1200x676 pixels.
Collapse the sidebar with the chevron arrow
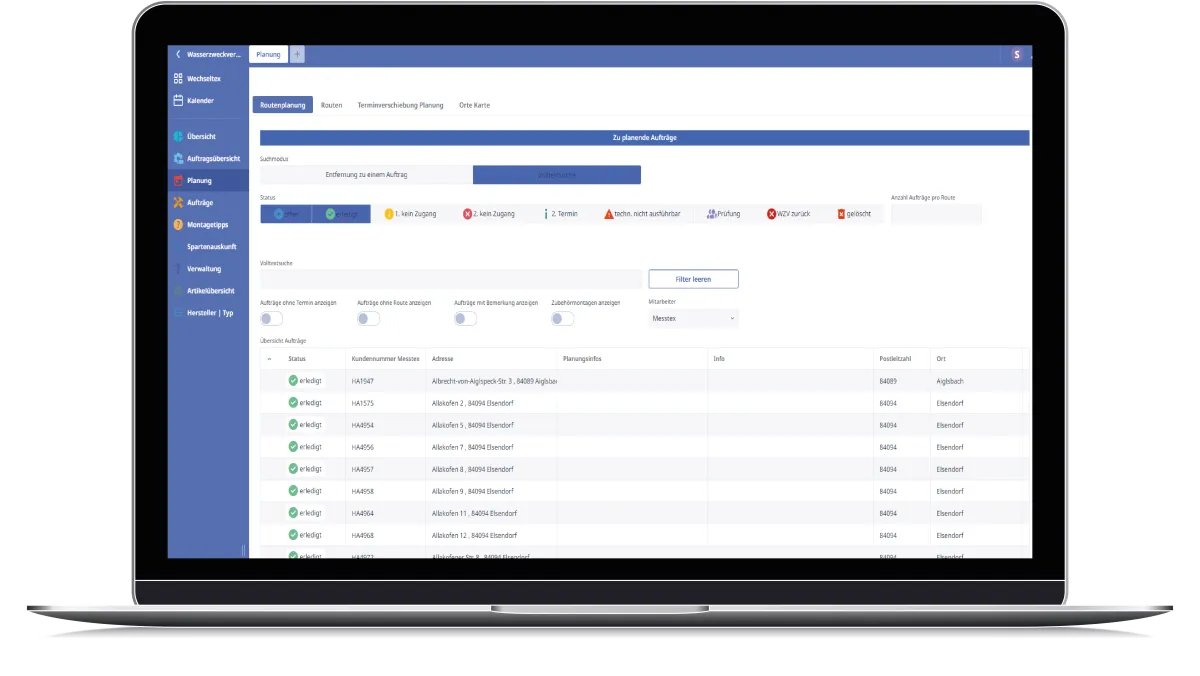pyautogui.click(x=178, y=55)
